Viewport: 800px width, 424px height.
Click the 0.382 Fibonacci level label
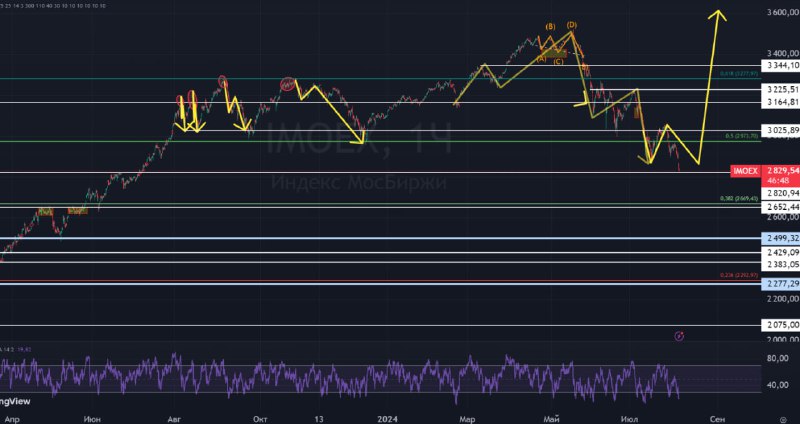(x=739, y=198)
